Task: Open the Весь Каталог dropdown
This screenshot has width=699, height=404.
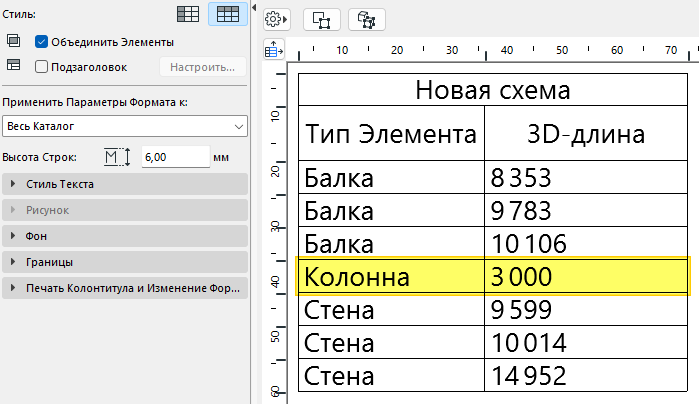Action: [x=125, y=126]
